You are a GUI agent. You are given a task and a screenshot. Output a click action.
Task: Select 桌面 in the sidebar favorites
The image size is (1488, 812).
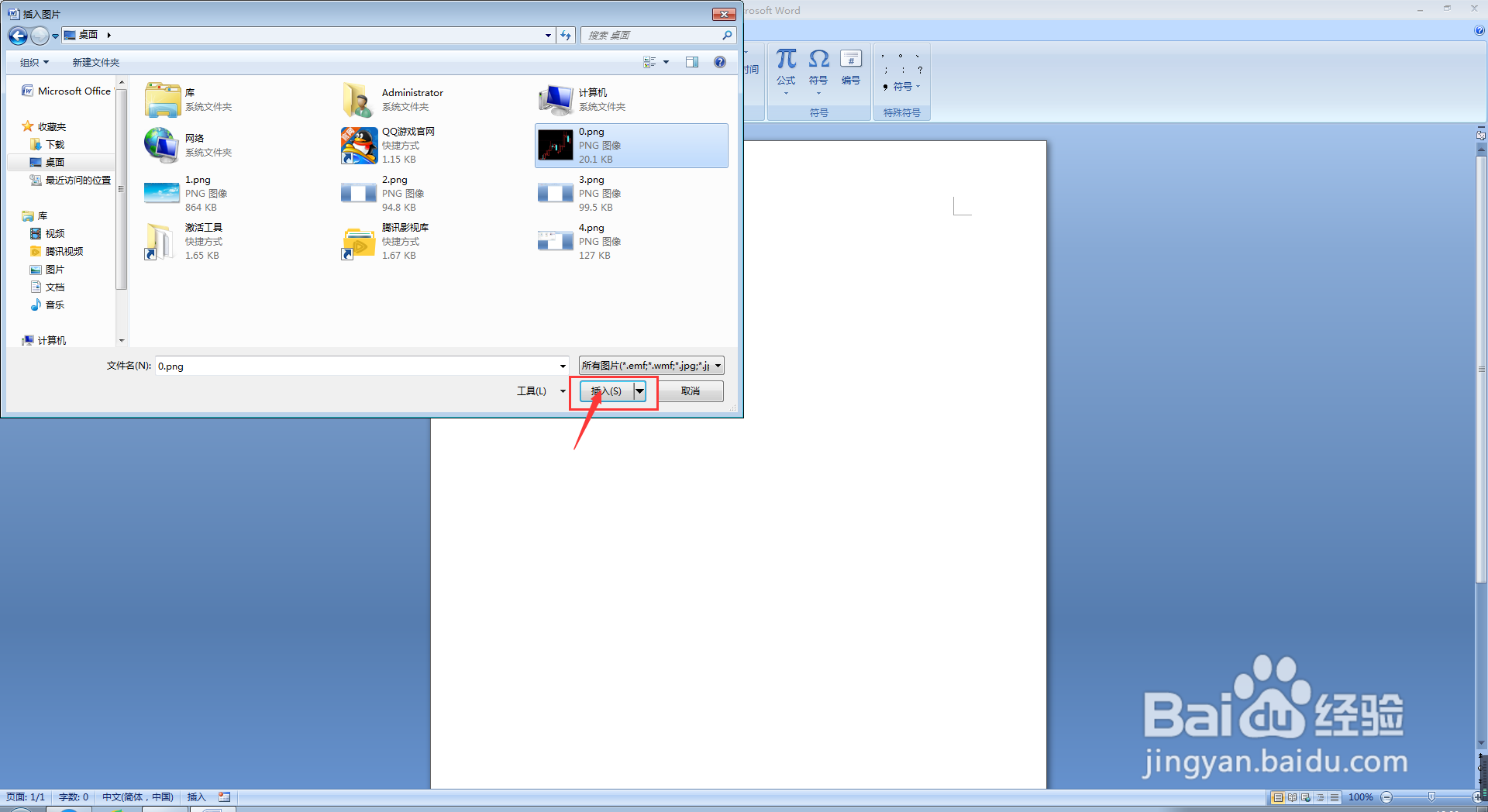pos(48,163)
